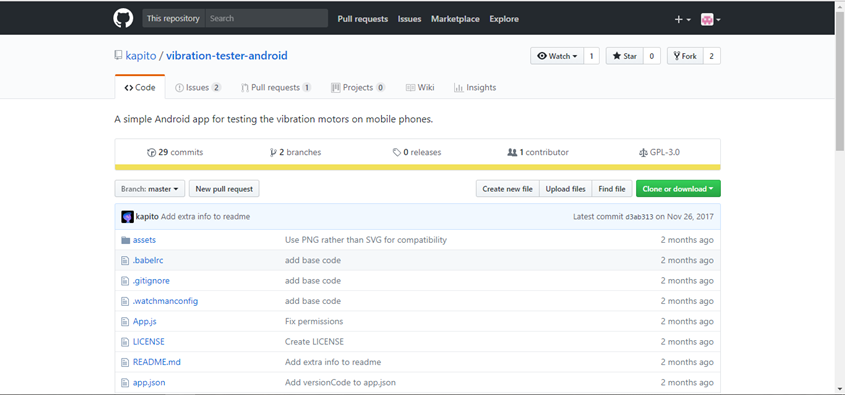Click the file icon next to App.js
Screen dimensions: 847x397
(125, 321)
